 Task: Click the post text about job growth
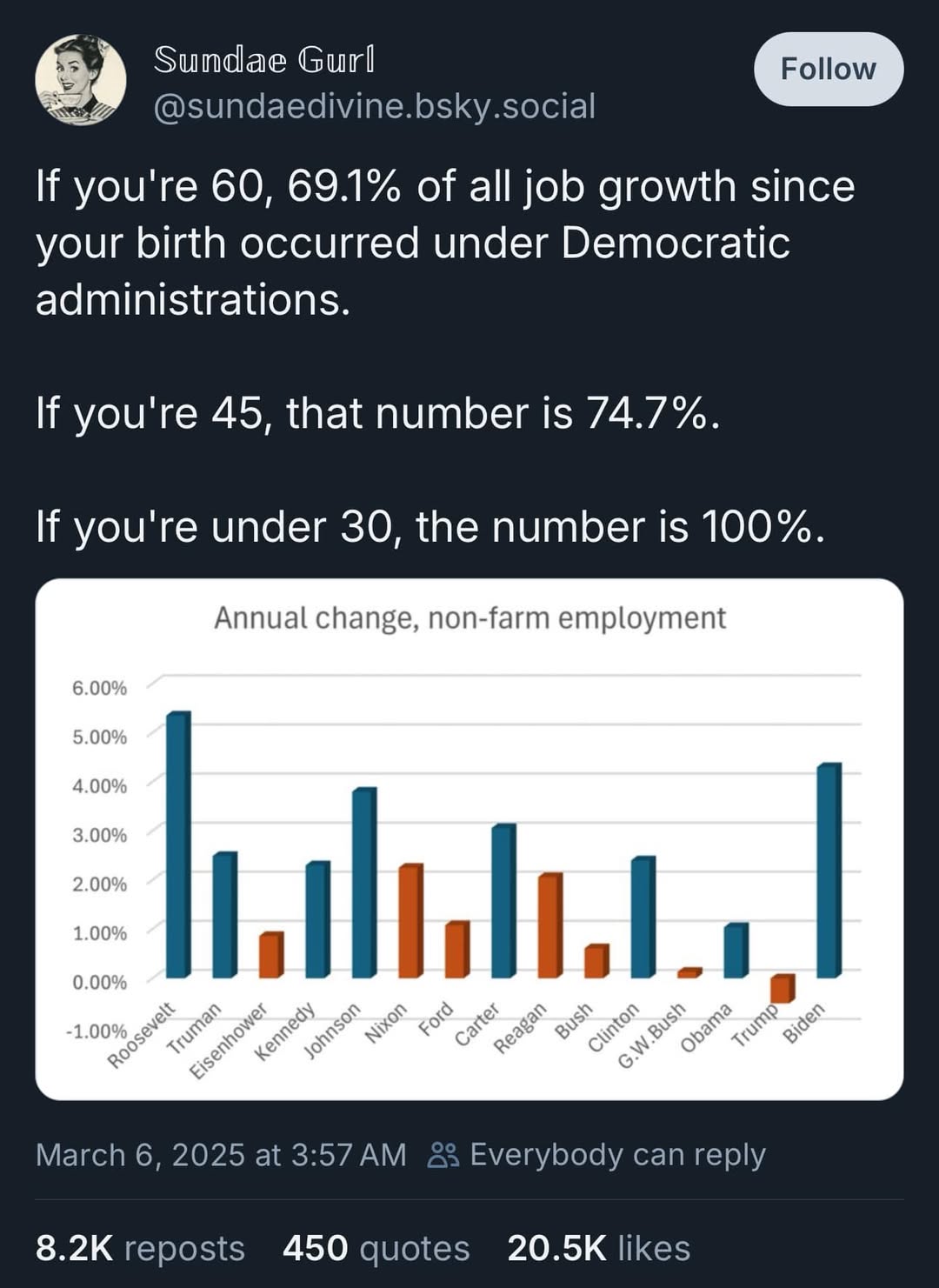(445, 243)
